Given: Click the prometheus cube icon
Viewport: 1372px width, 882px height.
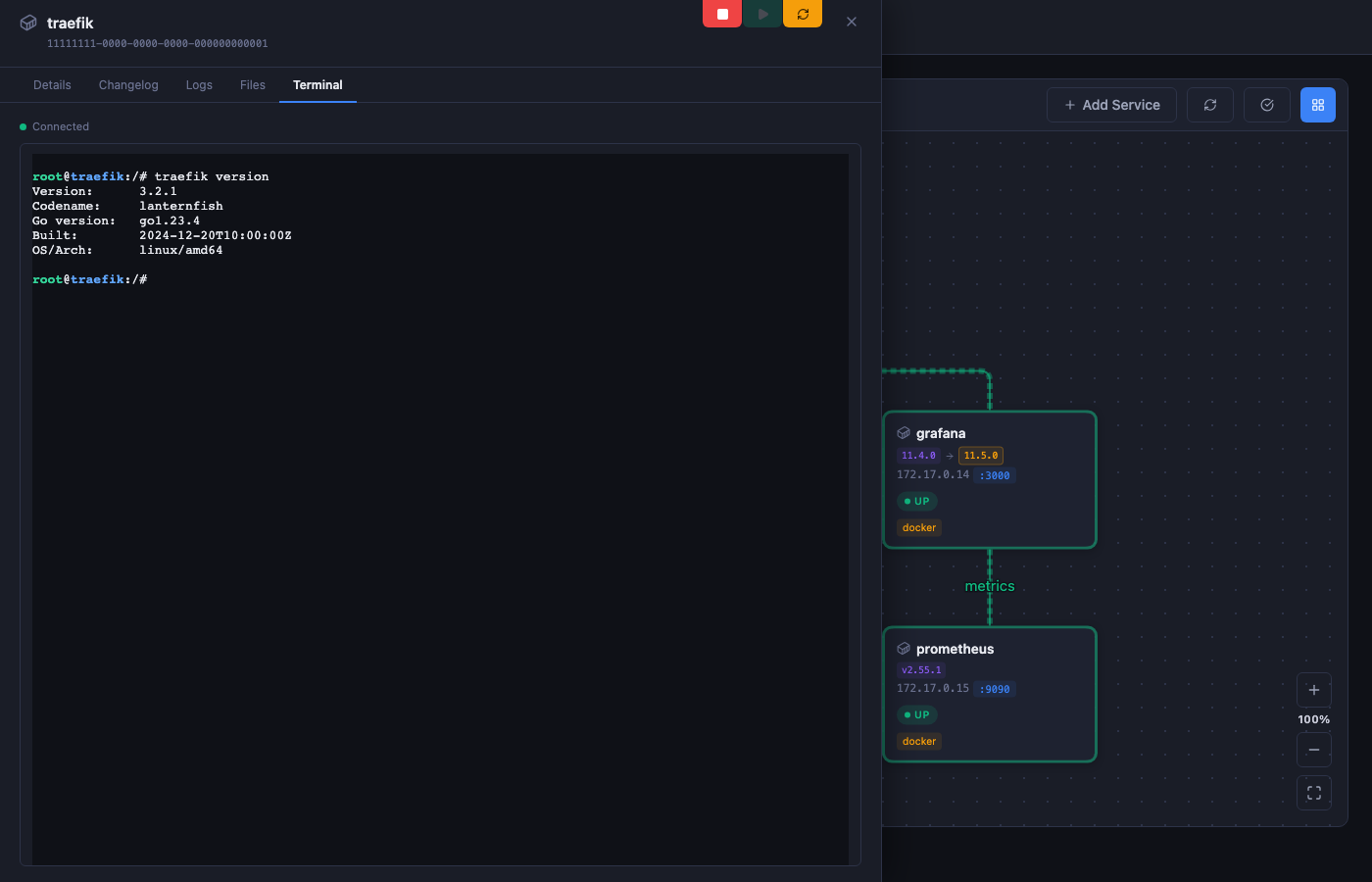Looking at the screenshot, I should point(904,649).
